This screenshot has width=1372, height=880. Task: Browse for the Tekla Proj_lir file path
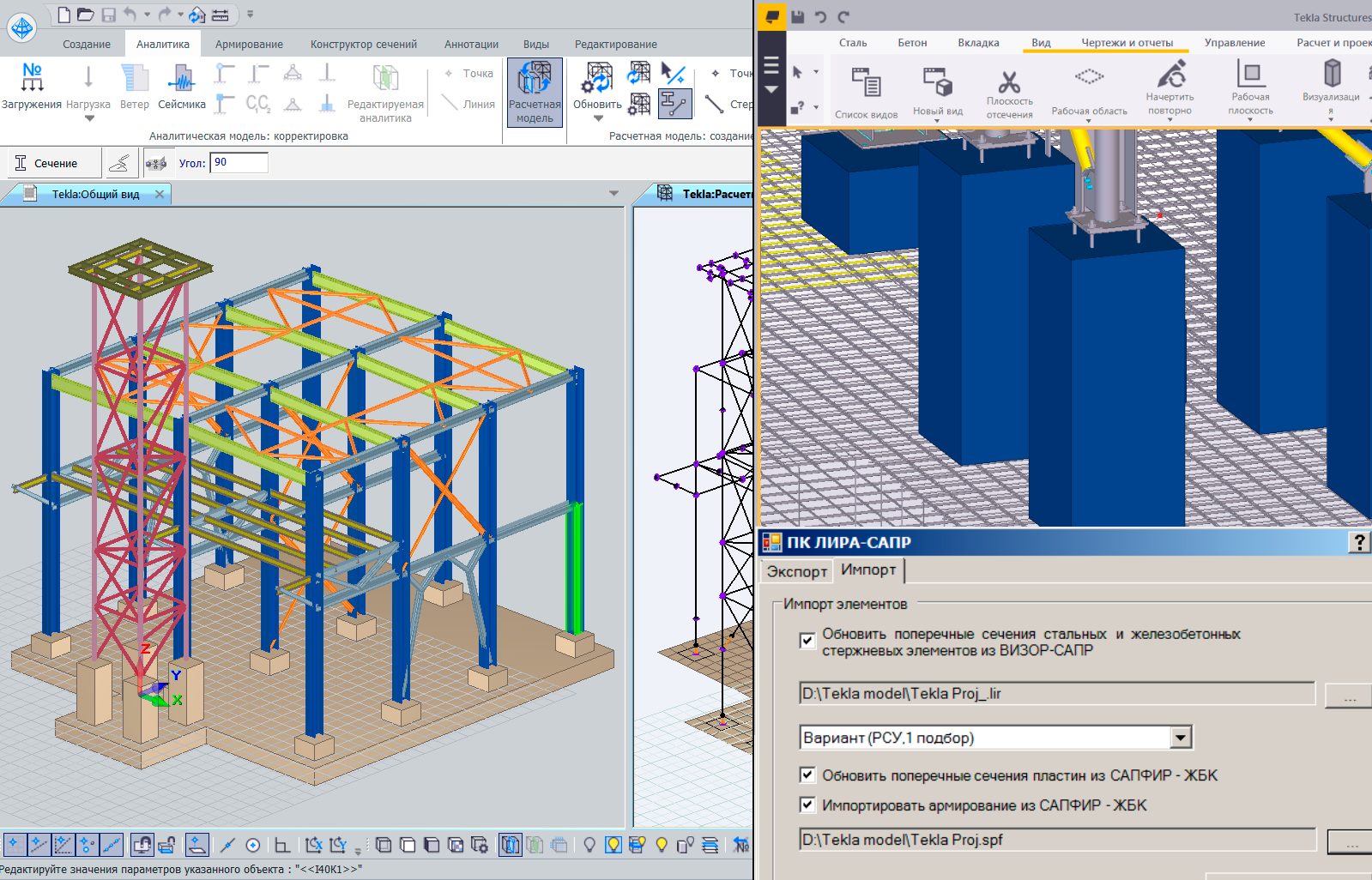pos(1349,696)
